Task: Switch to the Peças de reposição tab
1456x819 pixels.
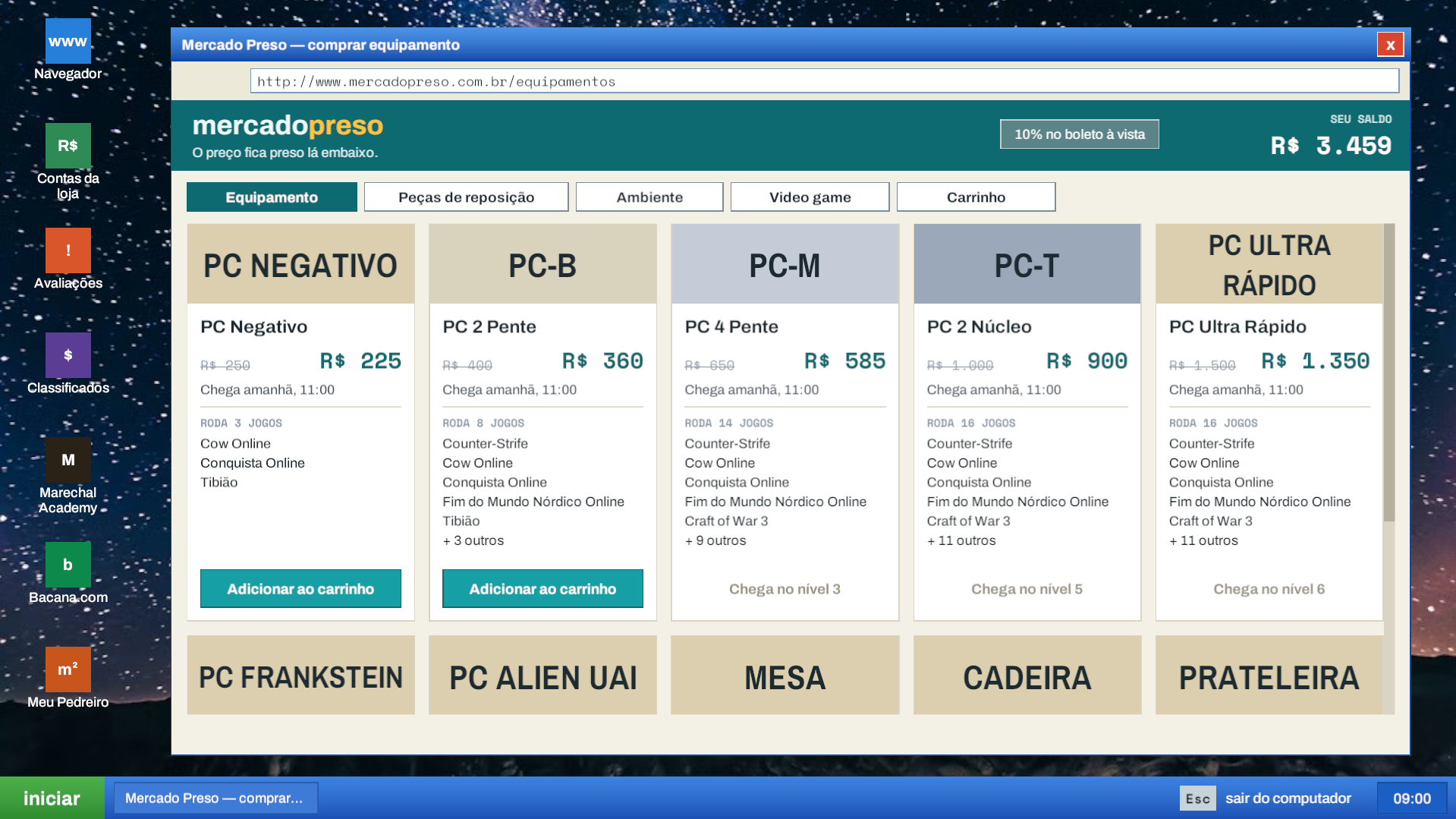Action: pos(467,197)
